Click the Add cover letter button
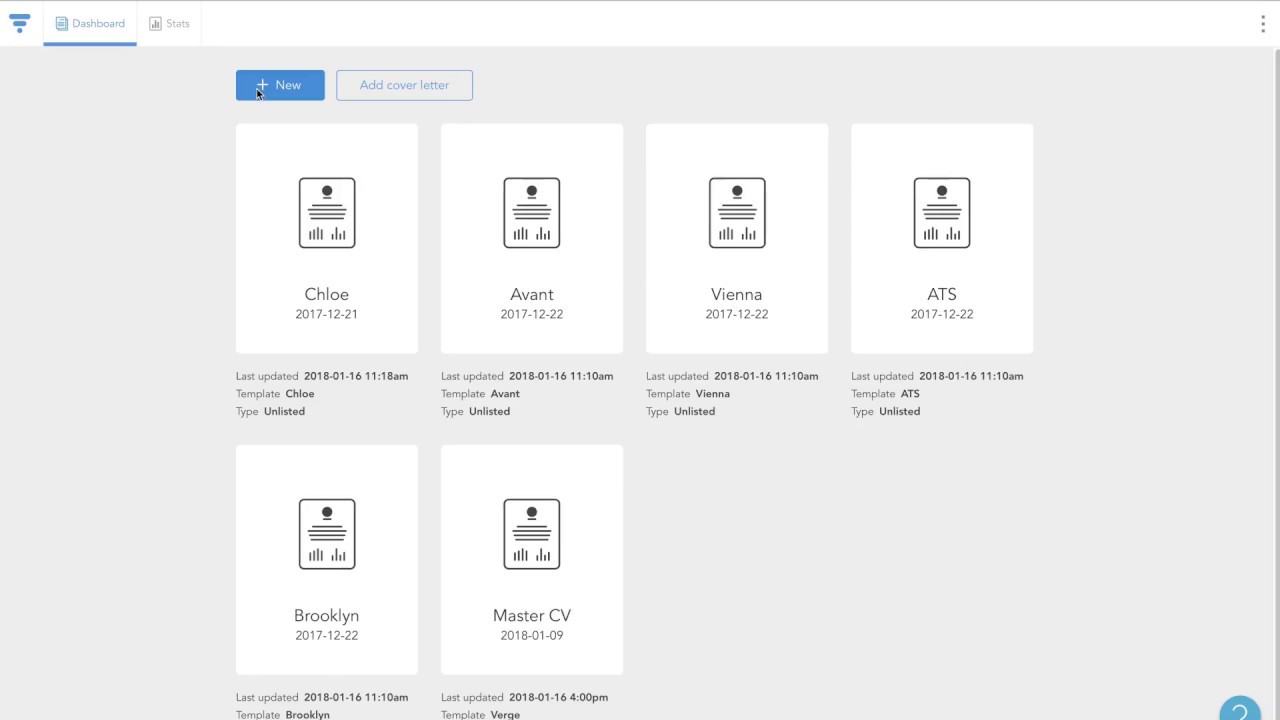This screenshot has height=720, width=1280. click(404, 85)
